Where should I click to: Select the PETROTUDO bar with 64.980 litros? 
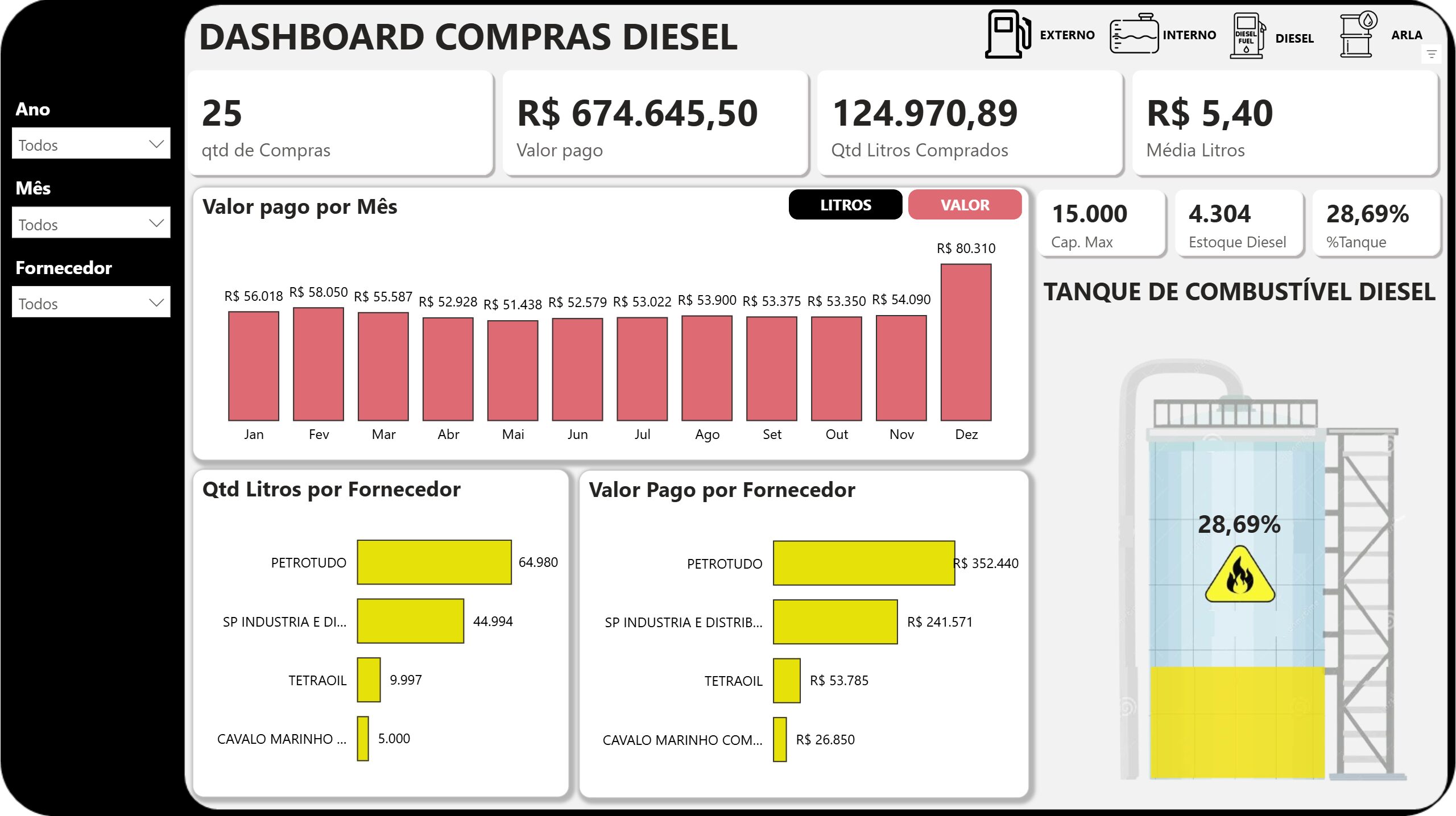[434, 563]
